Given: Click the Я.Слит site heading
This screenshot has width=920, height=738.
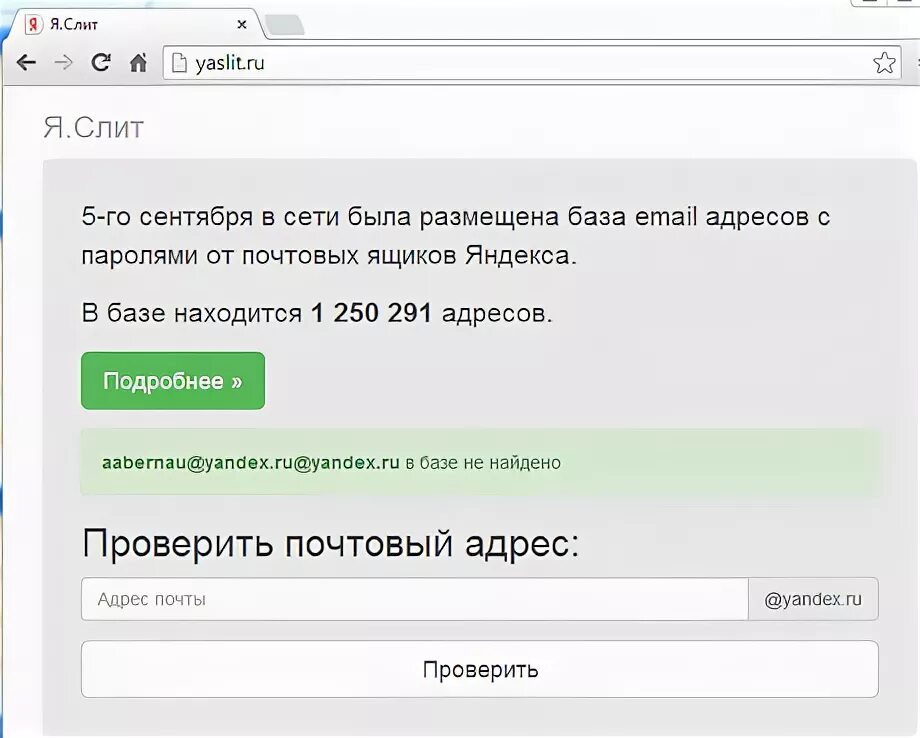Looking at the screenshot, I should [x=93, y=127].
